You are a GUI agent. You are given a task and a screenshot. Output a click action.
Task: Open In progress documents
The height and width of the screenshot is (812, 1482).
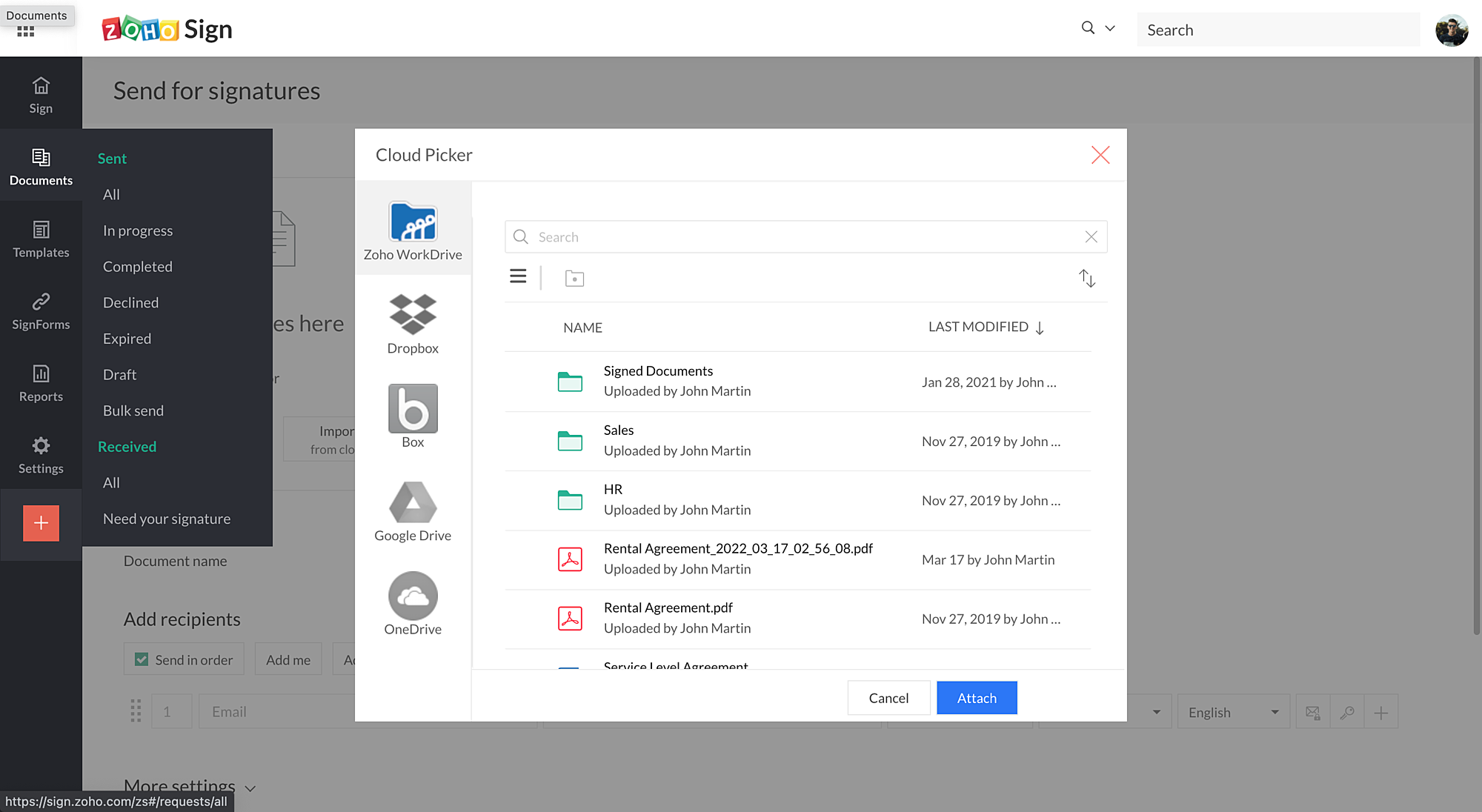138,230
